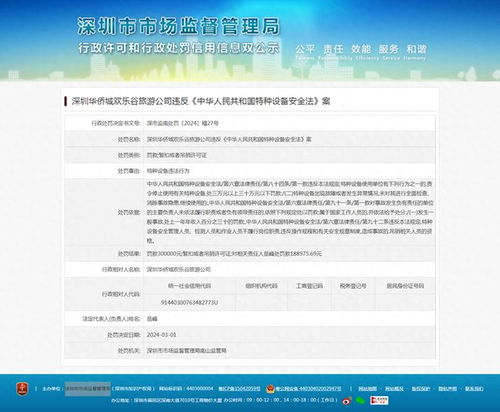Viewport: 500px width, 412px height.
Task: Click the legal representative name 岳峰
Action: tap(152, 319)
